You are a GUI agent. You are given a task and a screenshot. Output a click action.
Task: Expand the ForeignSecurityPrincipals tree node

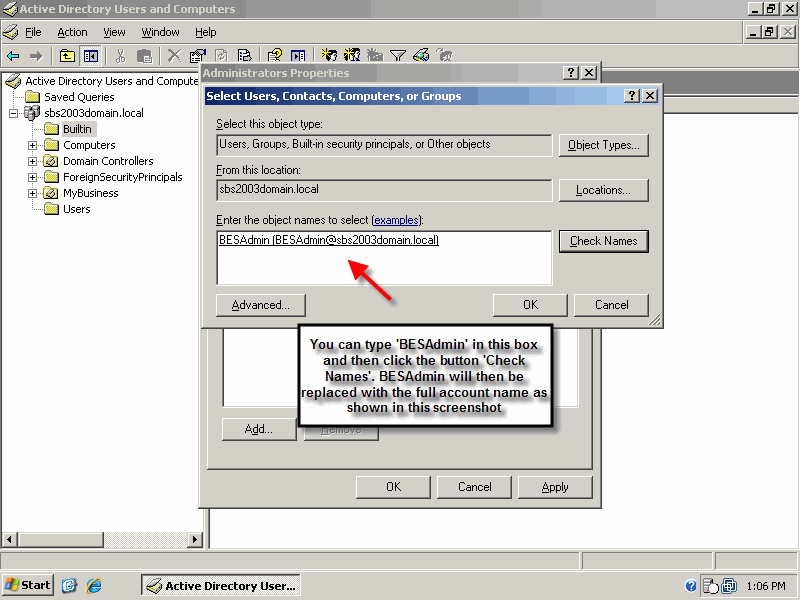[32, 178]
